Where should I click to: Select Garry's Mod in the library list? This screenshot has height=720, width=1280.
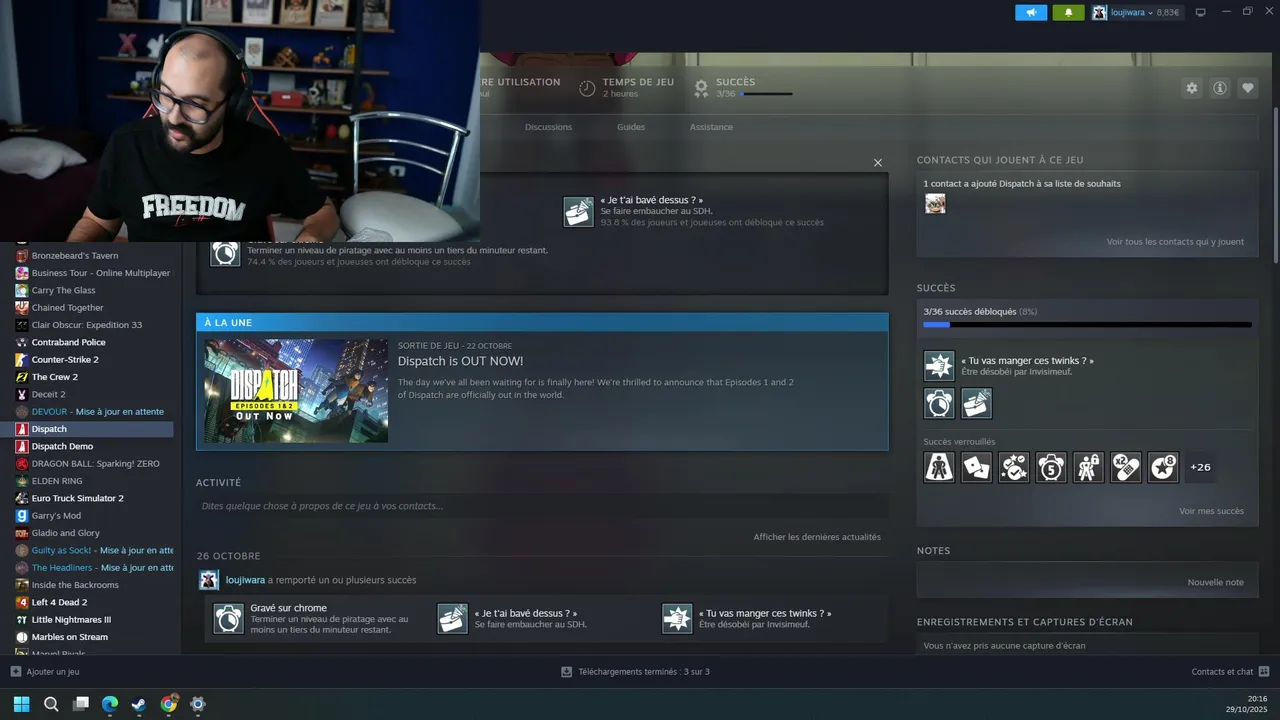point(56,516)
